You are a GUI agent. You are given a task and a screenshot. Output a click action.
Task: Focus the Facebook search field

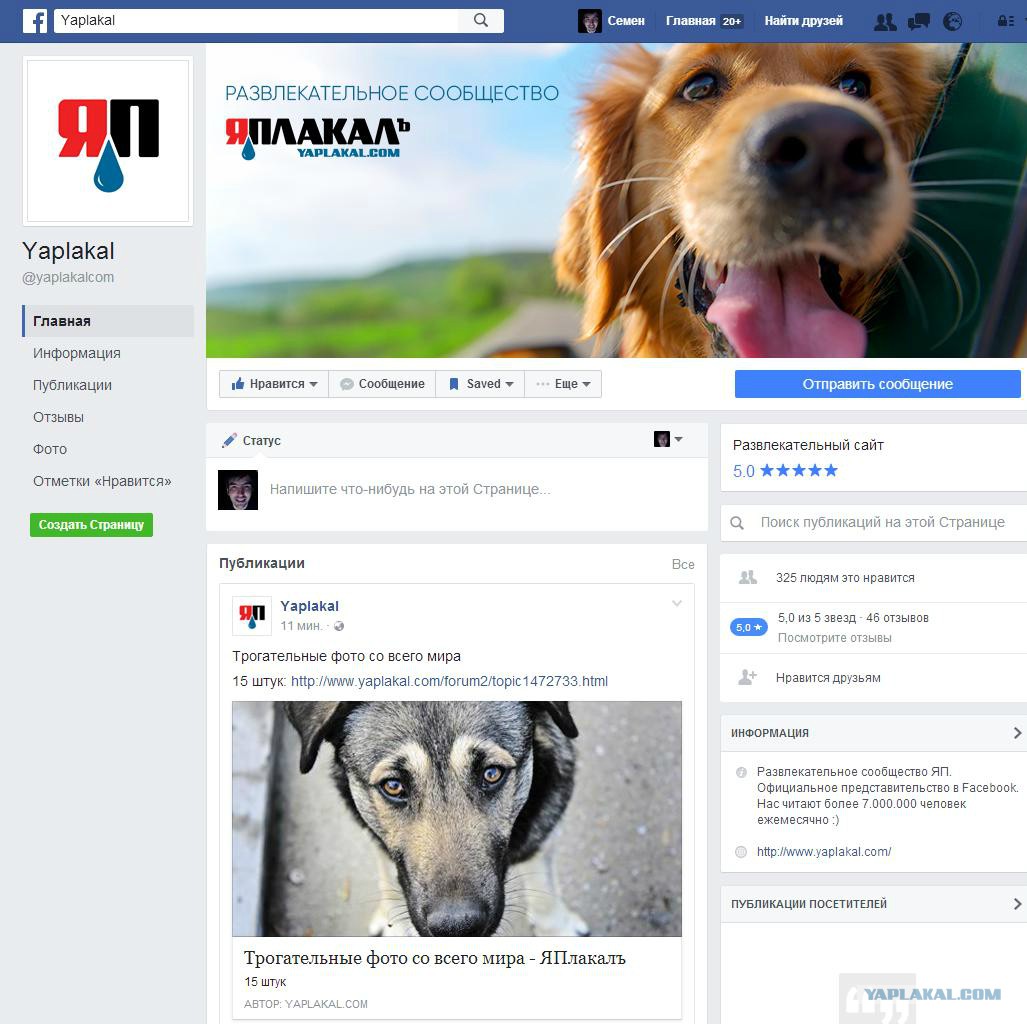(x=256, y=20)
